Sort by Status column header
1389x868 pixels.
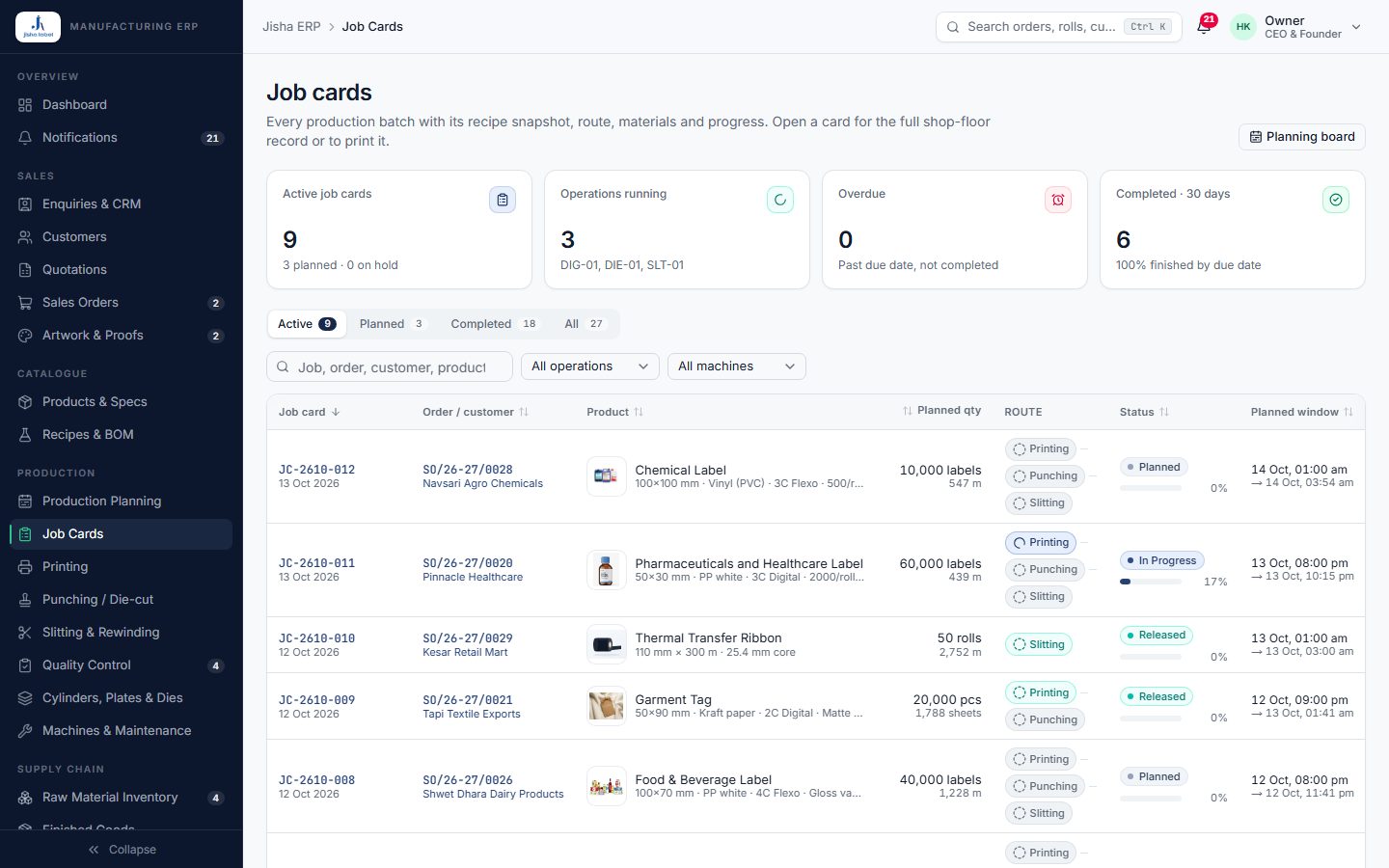[x=1145, y=412]
